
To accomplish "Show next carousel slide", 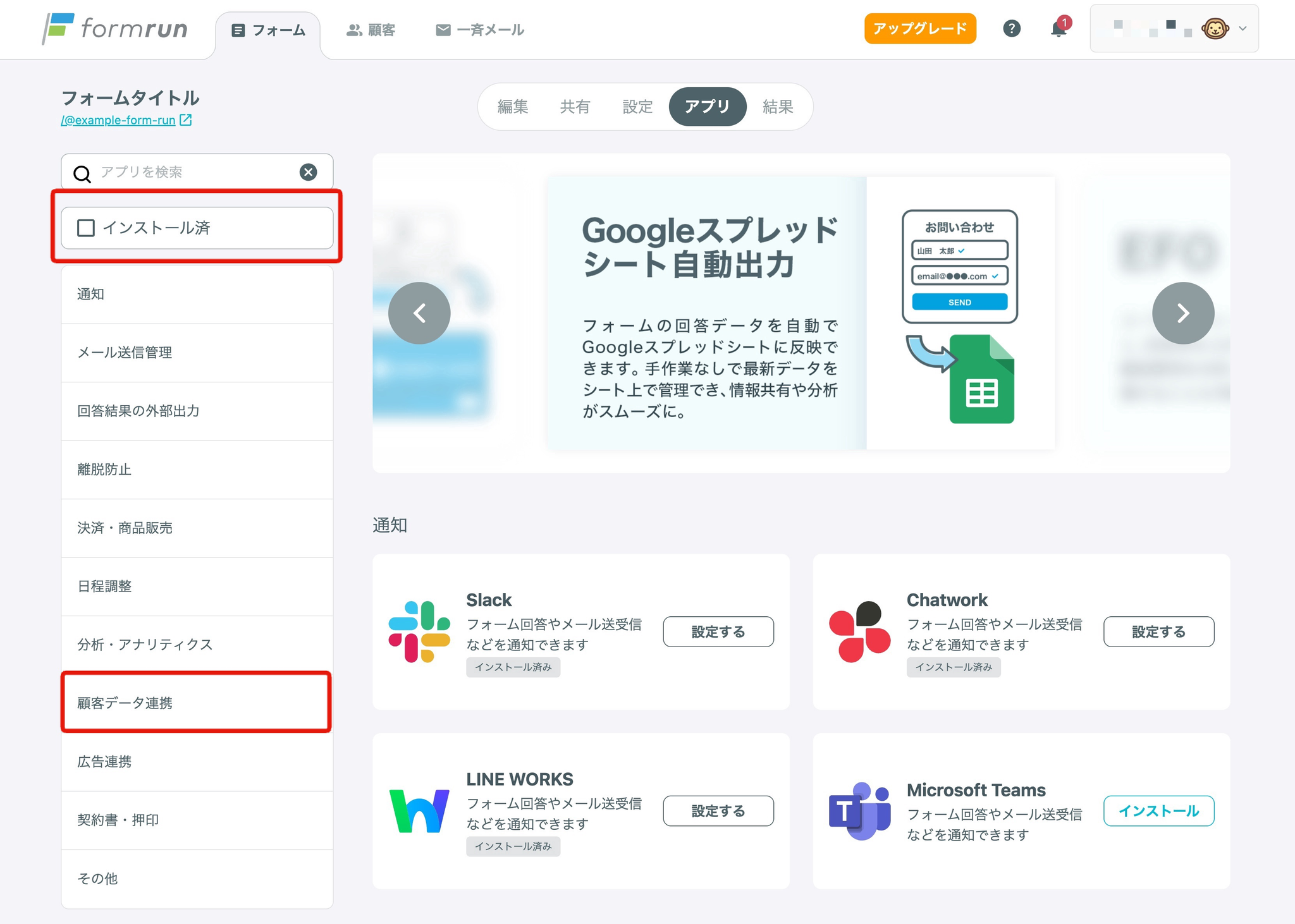I will tap(1183, 313).
